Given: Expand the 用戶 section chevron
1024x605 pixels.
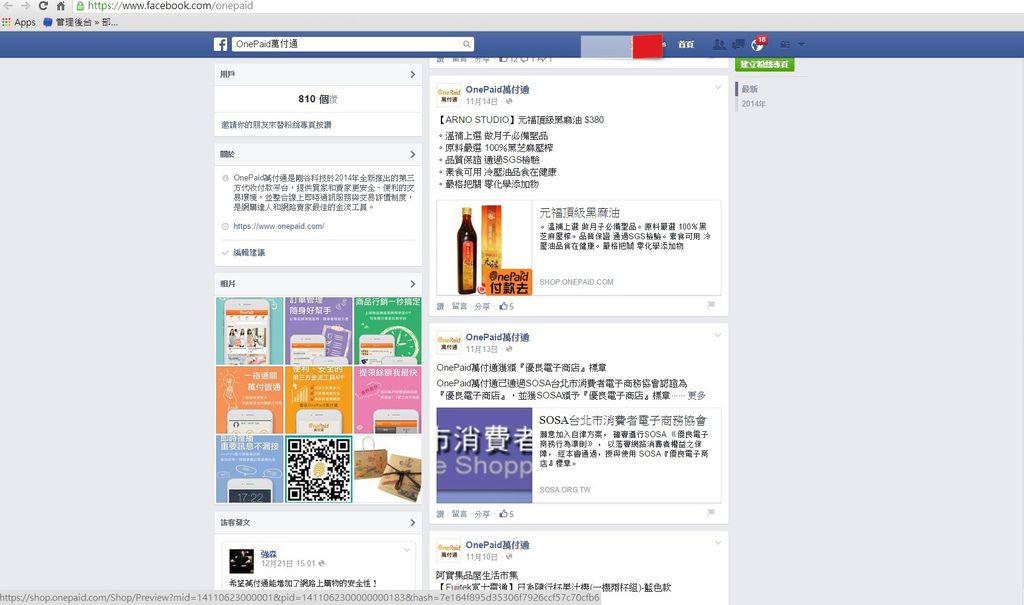Looking at the screenshot, I should (412, 74).
